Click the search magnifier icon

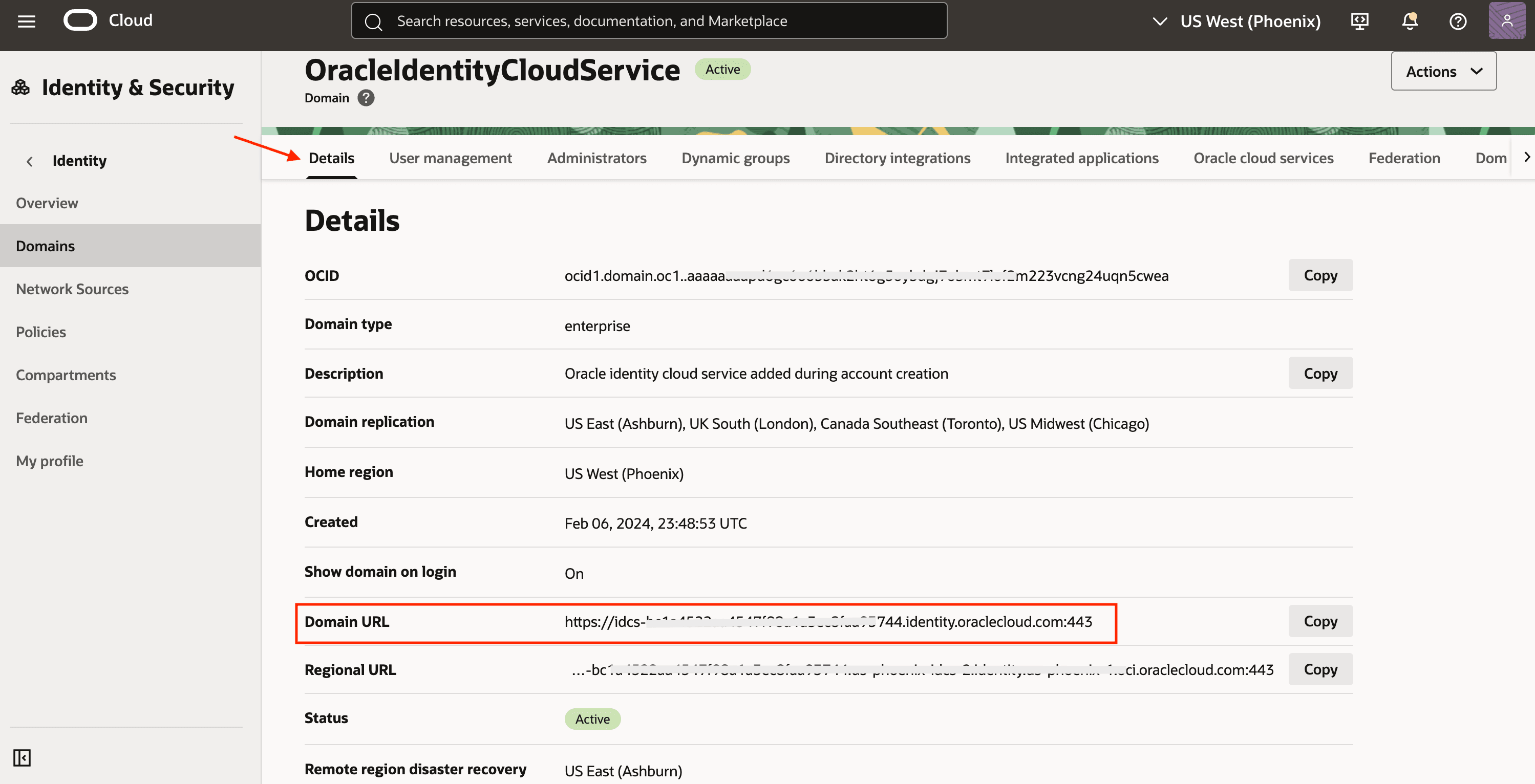point(374,21)
